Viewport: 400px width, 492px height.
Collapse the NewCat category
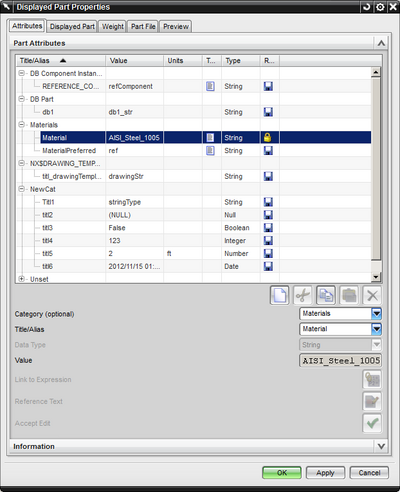coord(22,189)
